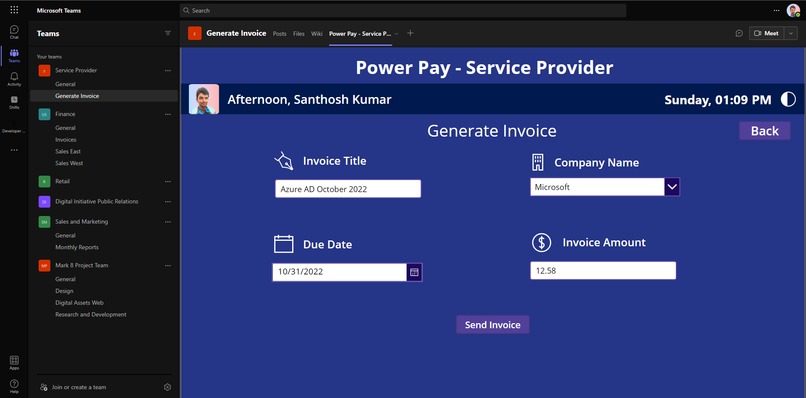Open Retail team more options
Viewport: 806px width, 398px height.
(x=168, y=182)
